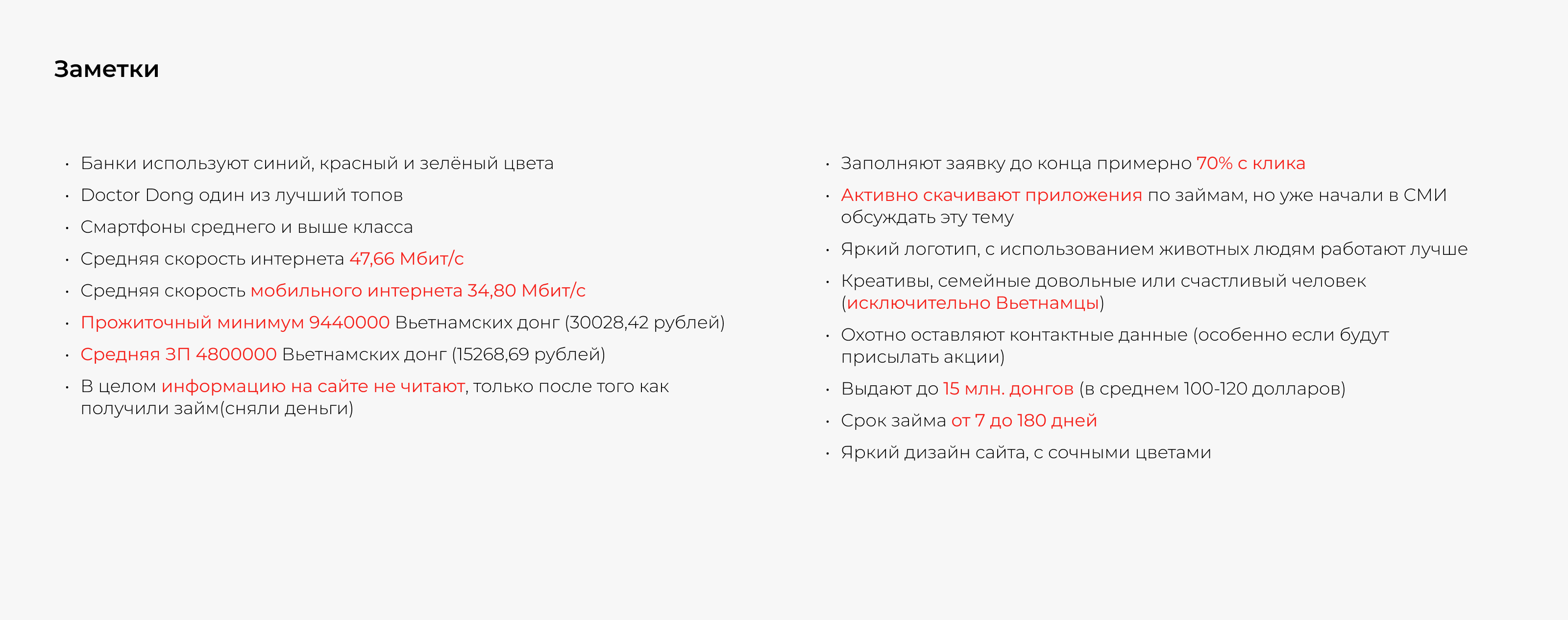Click the "Яркий логотип" bullet line
Image resolution: width=1568 pixels, height=620 pixels.
(x=1153, y=249)
